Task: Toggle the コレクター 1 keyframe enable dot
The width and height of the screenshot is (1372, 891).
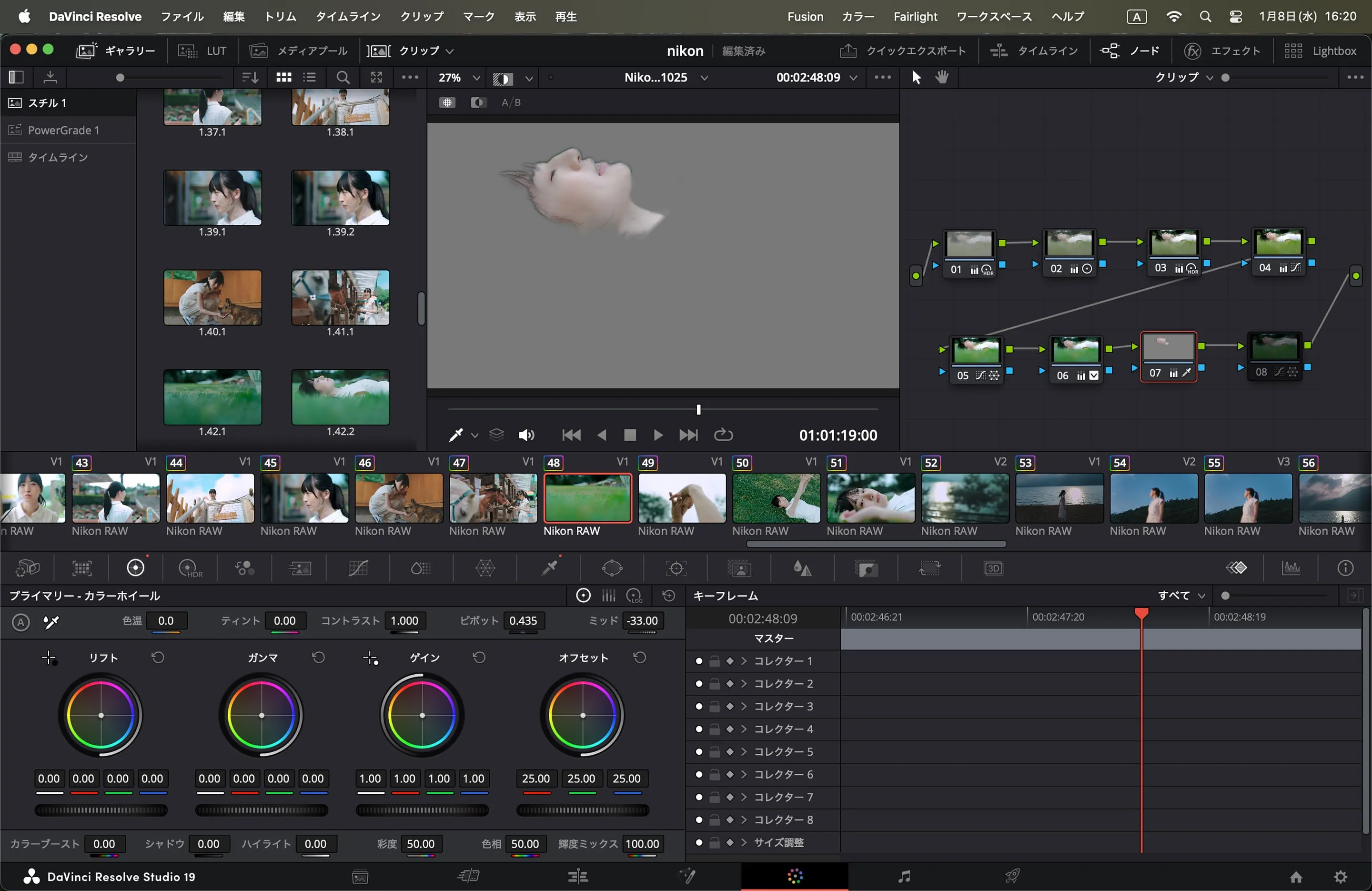Action: tap(699, 661)
